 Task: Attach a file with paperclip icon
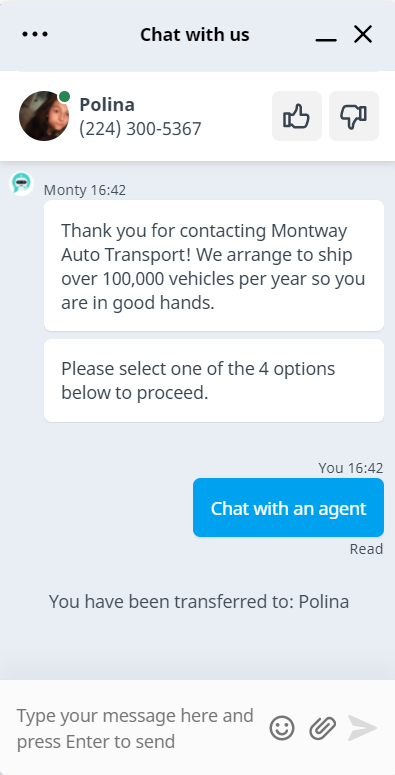[x=322, y=728]
